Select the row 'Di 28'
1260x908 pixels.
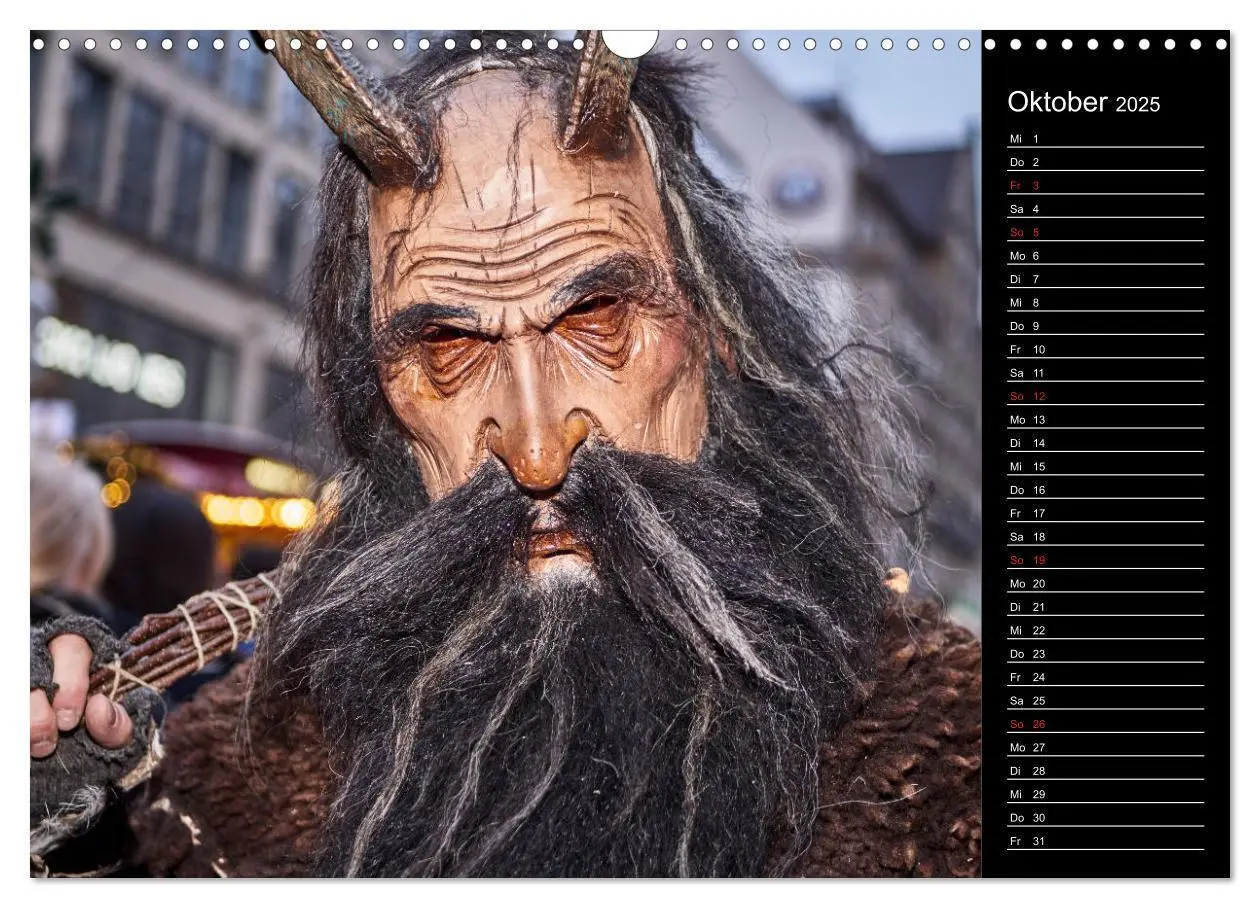pyautogui.click(x=1105, y=770)
